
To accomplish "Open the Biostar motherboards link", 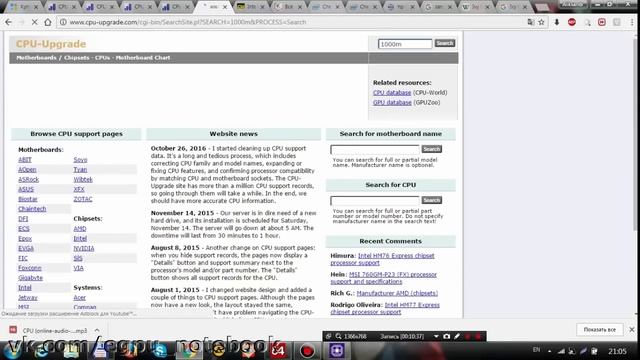I will pos(28,199).
